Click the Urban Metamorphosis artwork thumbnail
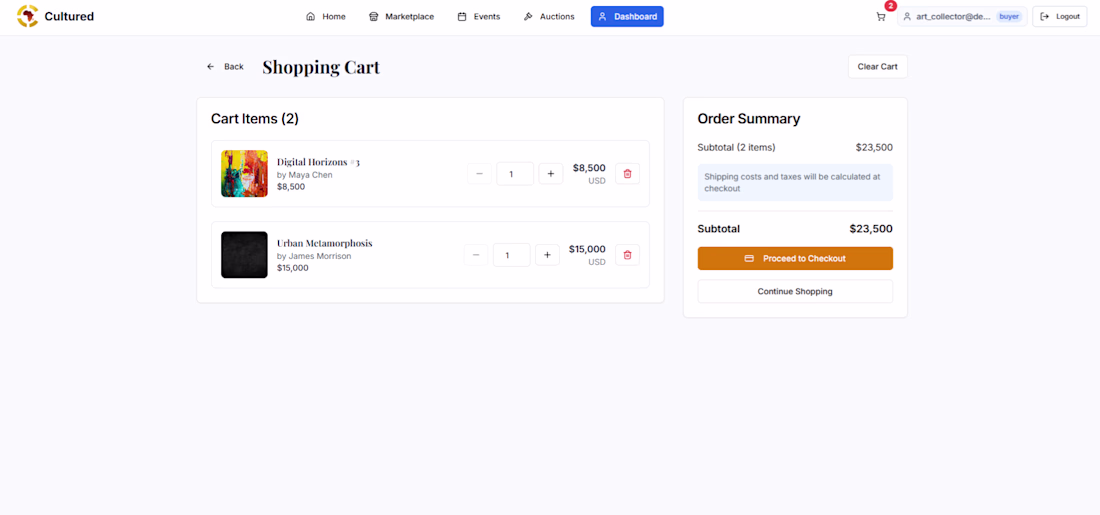 coord(244,255)
